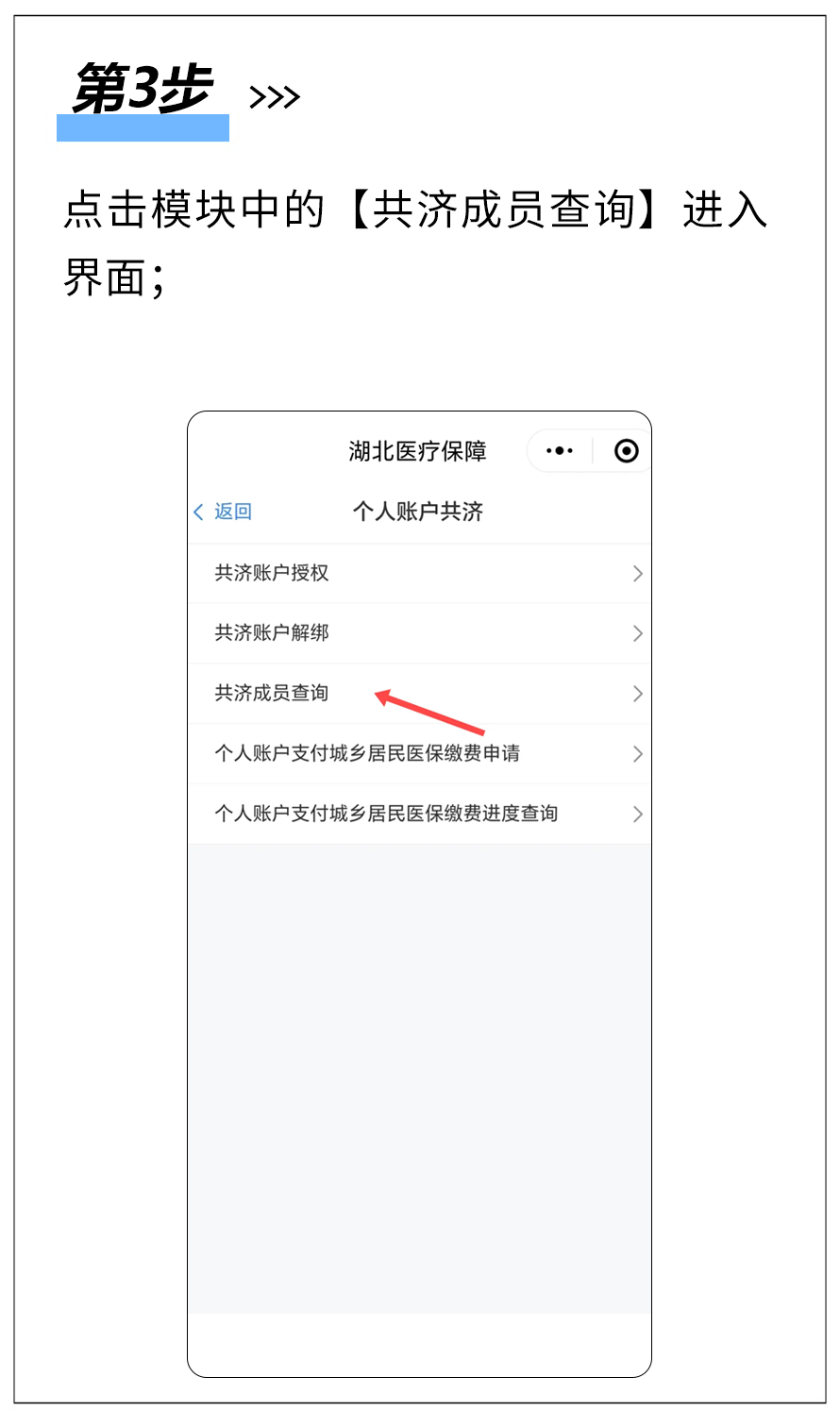
Task: Expand the chevron on 共济成员查询 row
Action: tap(638, 694)
